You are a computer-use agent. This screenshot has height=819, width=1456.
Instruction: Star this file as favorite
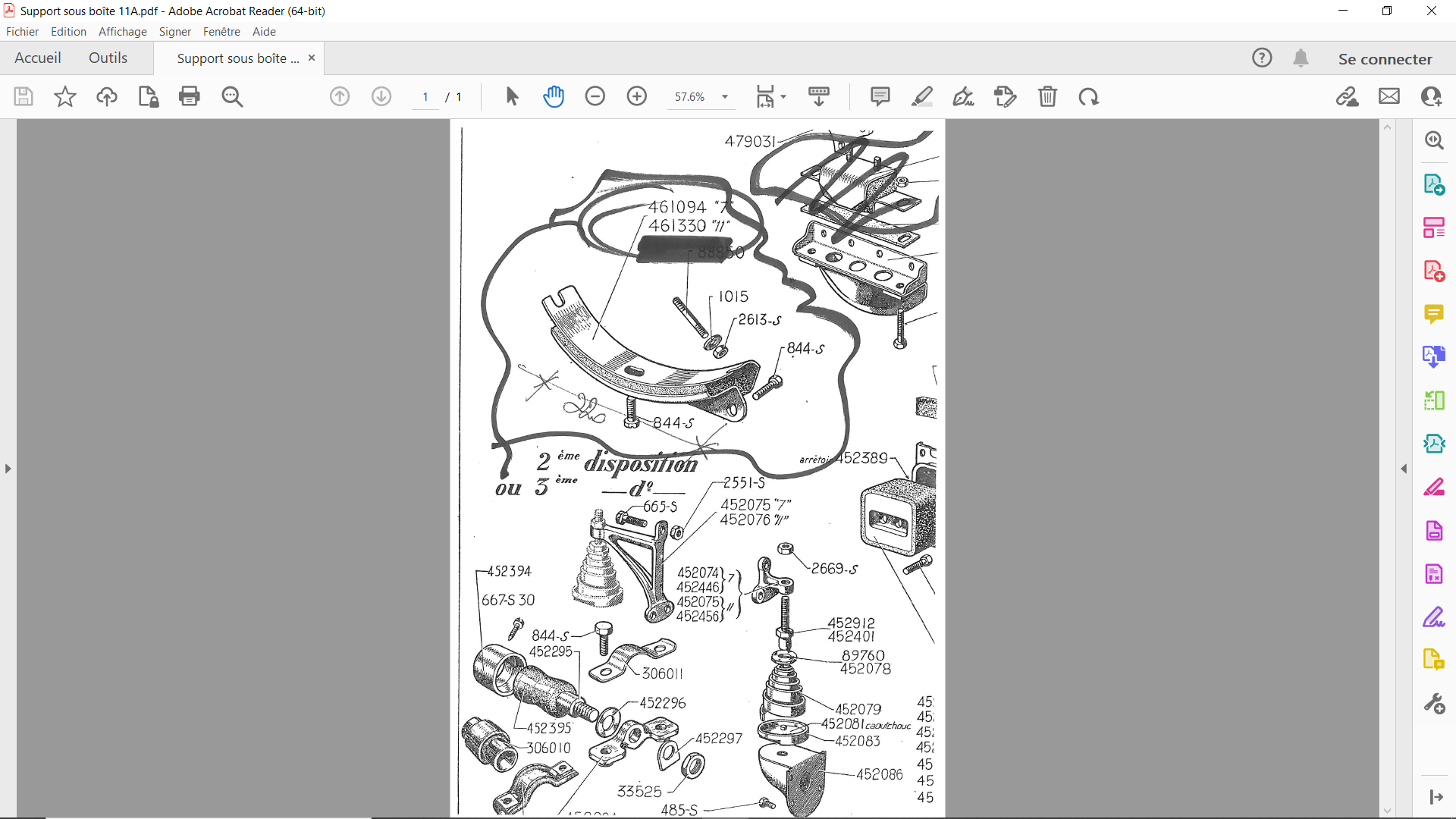pos(65,96)
